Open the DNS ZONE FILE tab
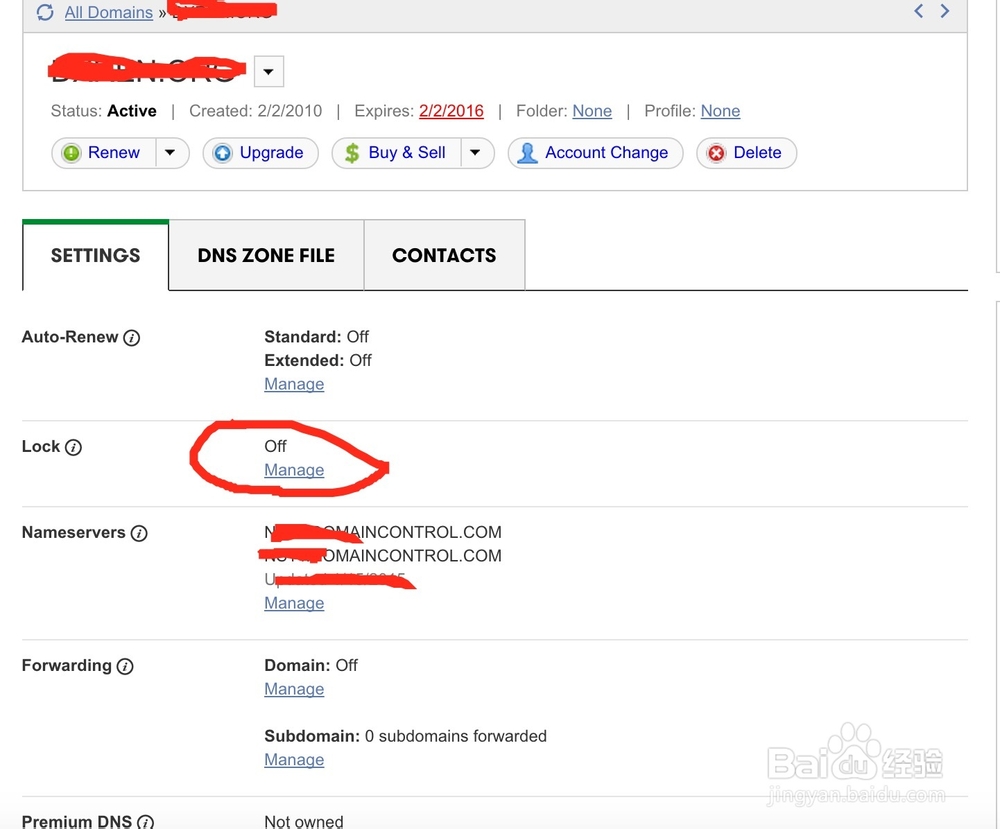This screenshot has width=1000, height=829. [266, 255]
